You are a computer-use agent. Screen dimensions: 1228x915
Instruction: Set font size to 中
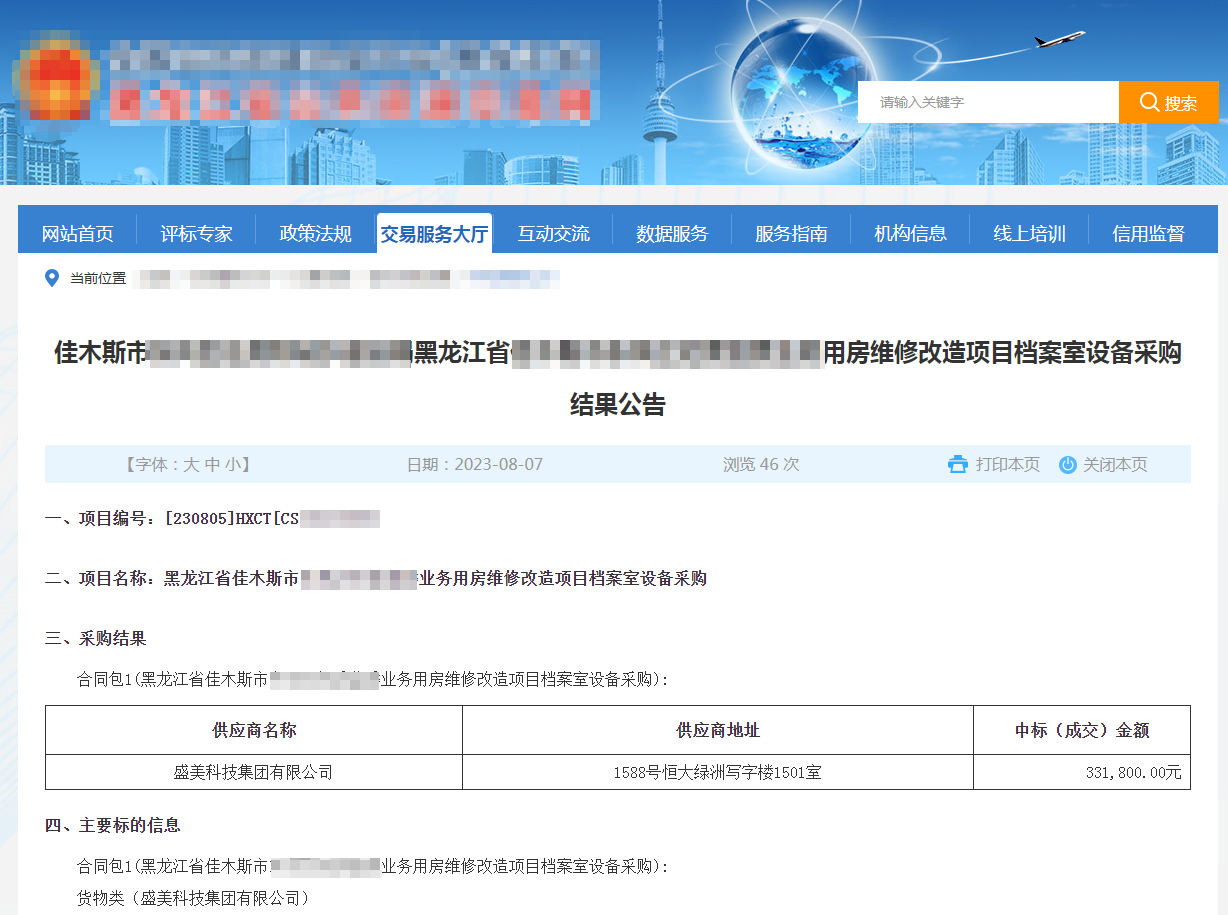[x=212, y=465]
